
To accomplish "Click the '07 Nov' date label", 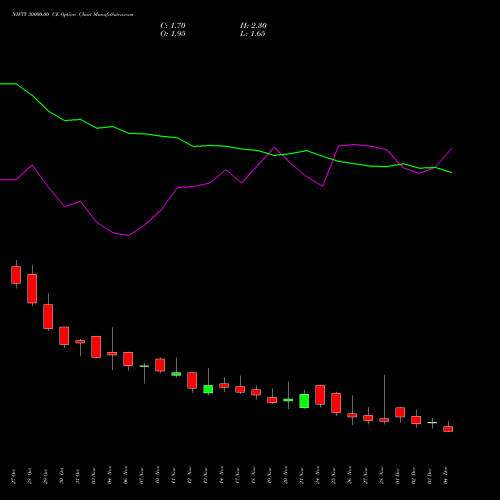I will pos(142,475).
